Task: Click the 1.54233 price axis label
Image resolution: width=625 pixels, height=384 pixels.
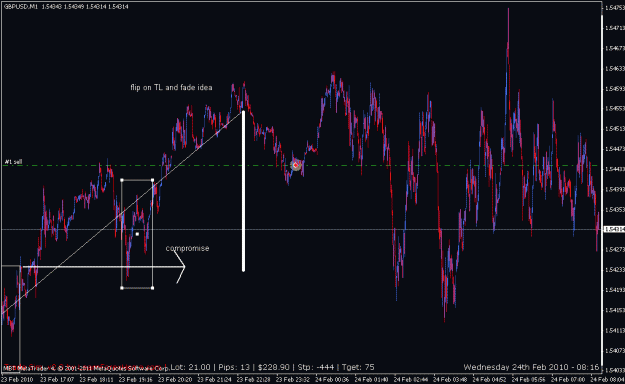Action: click(615, 270)
